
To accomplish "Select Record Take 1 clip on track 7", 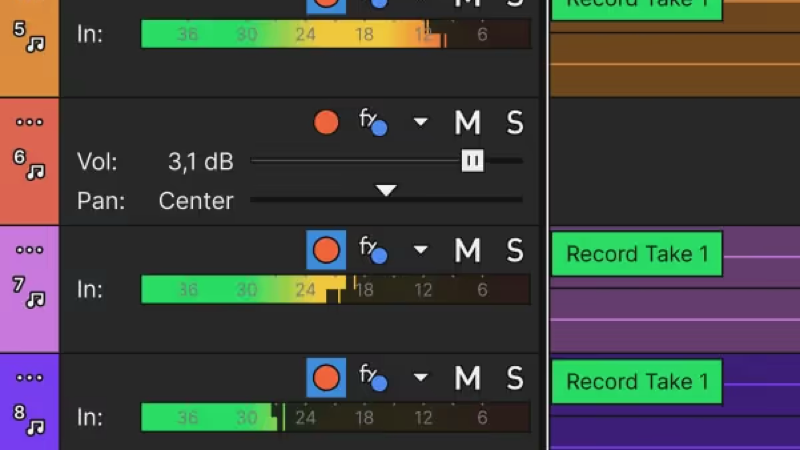I will pos(637,254).
